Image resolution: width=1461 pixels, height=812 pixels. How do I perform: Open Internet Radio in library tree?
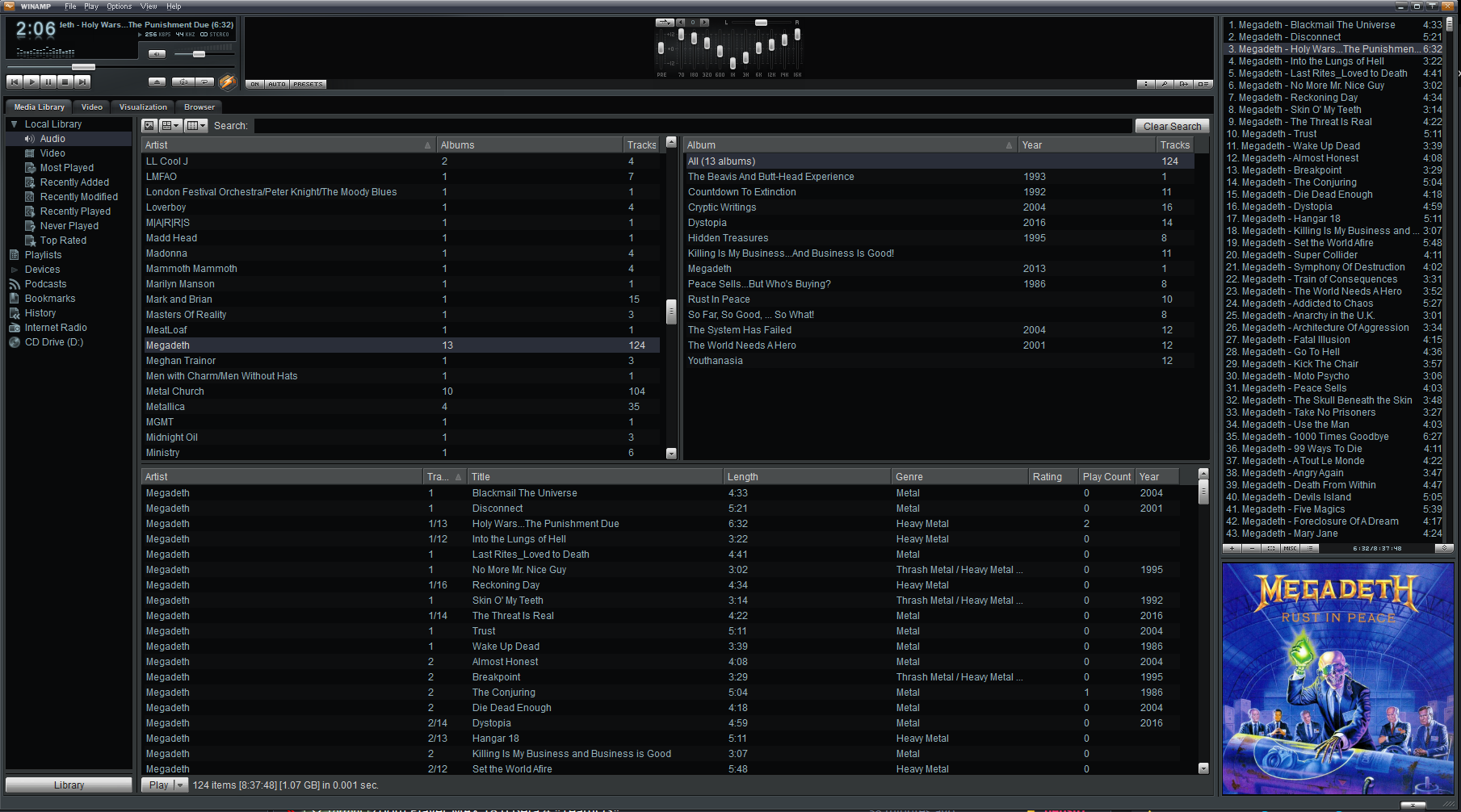(x=56, y=328)
